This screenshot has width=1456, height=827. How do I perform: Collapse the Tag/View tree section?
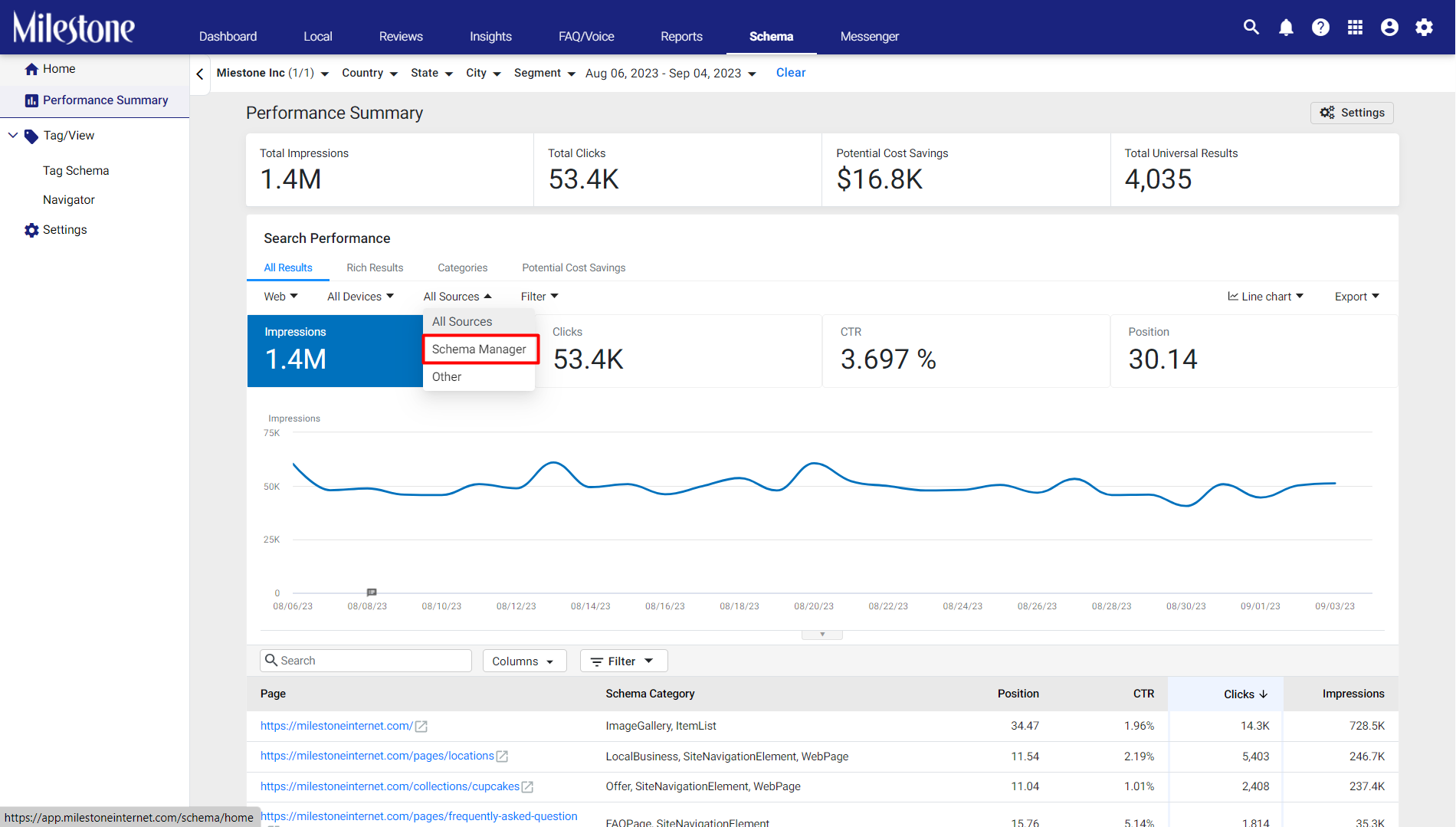[x=13, y=136]
